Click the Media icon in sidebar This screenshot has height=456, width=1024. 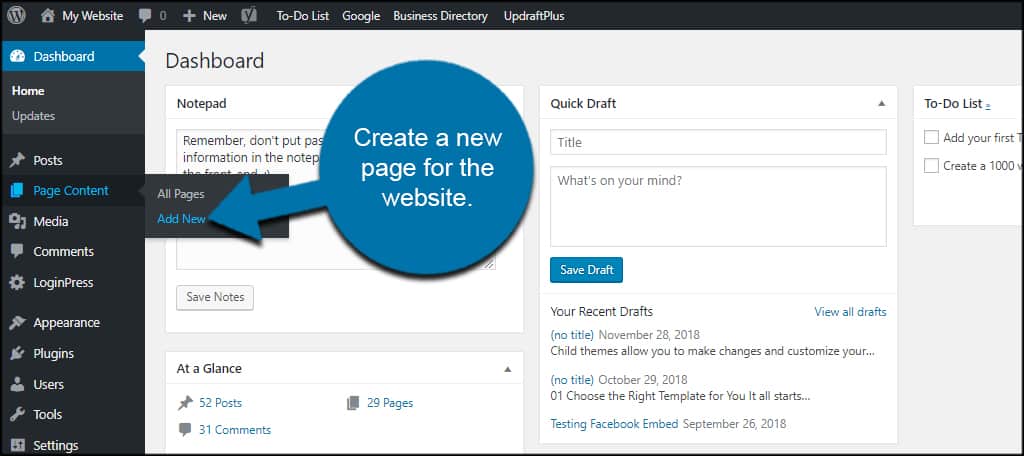(x=18, y=221)
